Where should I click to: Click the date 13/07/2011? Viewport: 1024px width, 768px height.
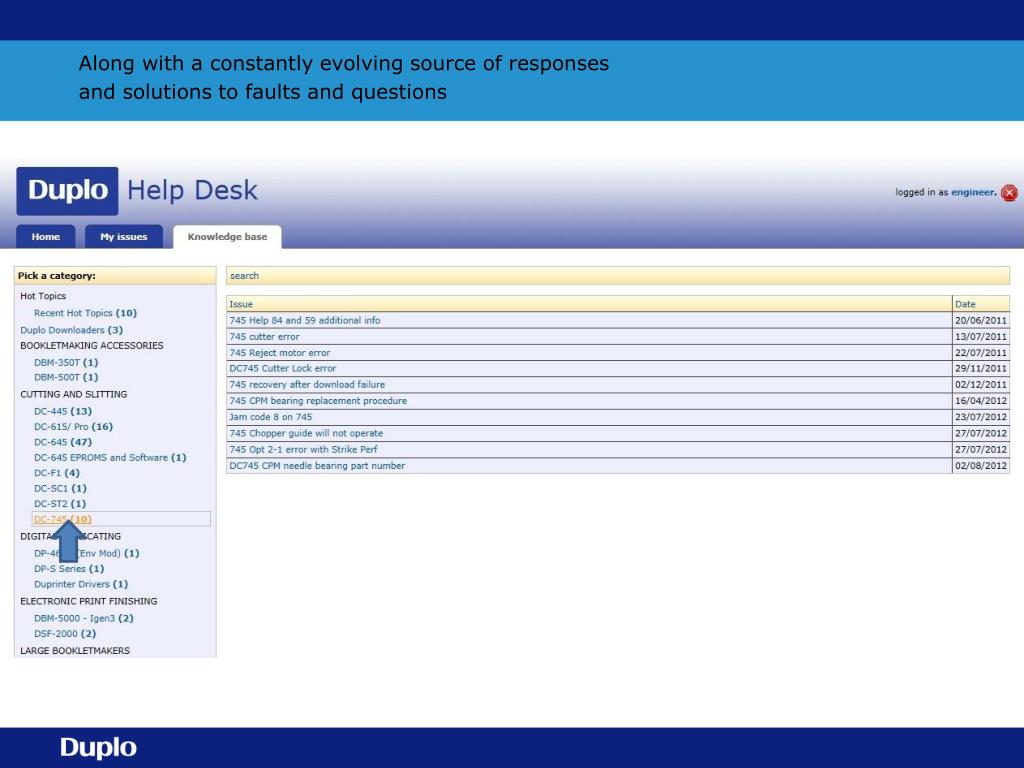[981, 336]
